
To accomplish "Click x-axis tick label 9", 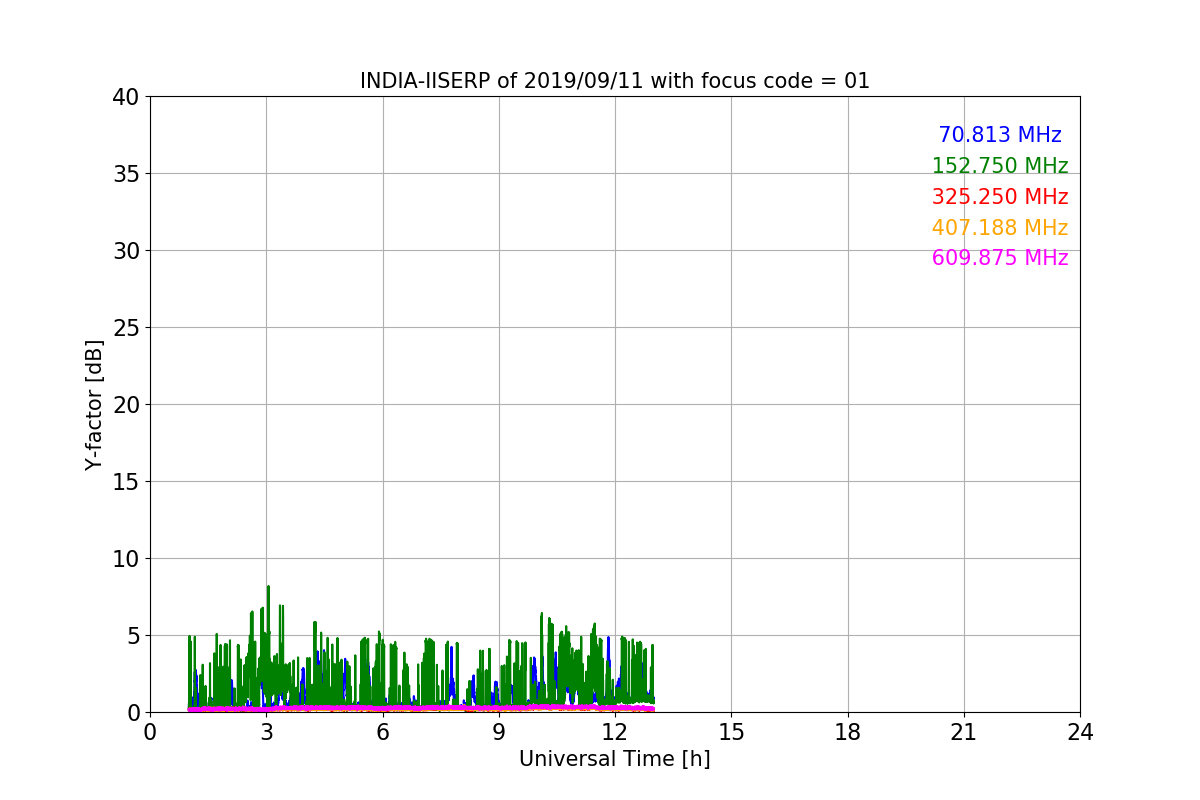I will 499,732.
